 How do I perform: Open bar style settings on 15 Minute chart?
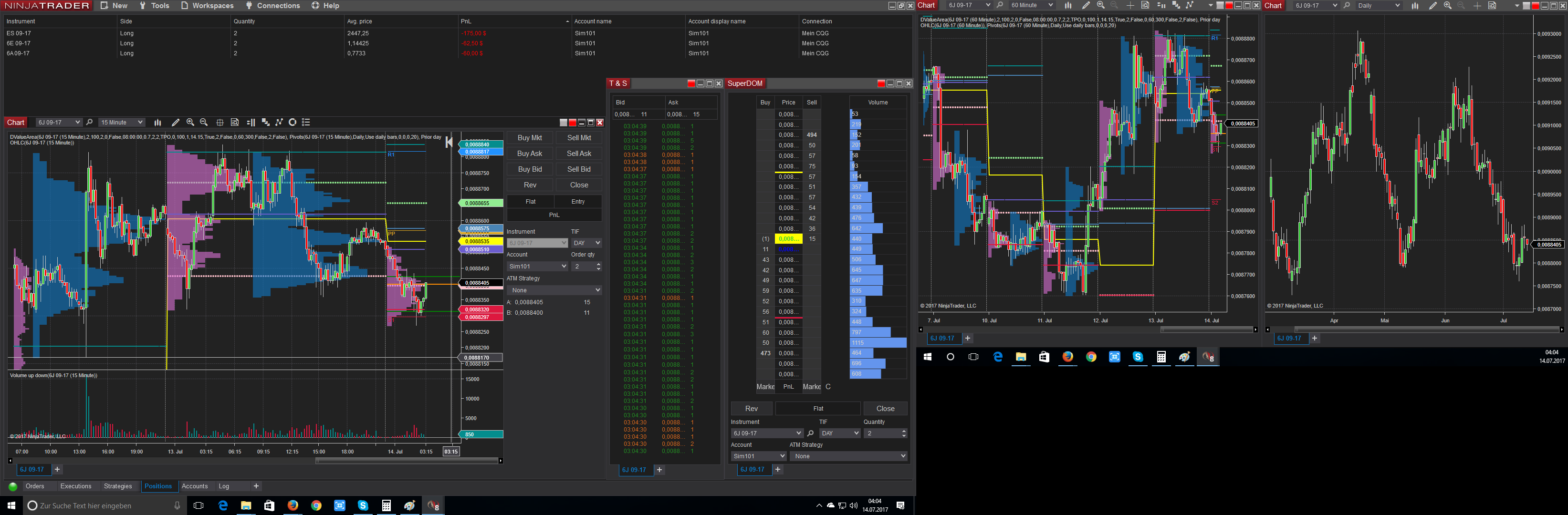[157, 122]
